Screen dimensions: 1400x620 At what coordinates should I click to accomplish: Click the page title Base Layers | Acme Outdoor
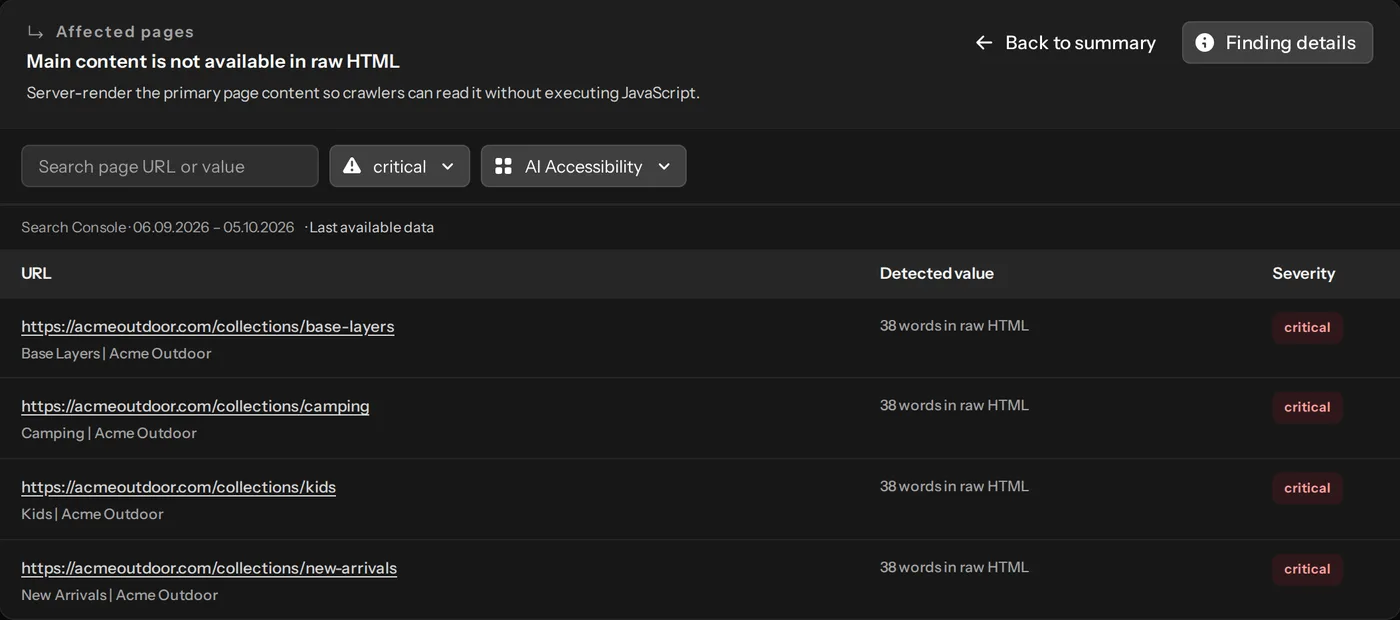coord(116,353)
